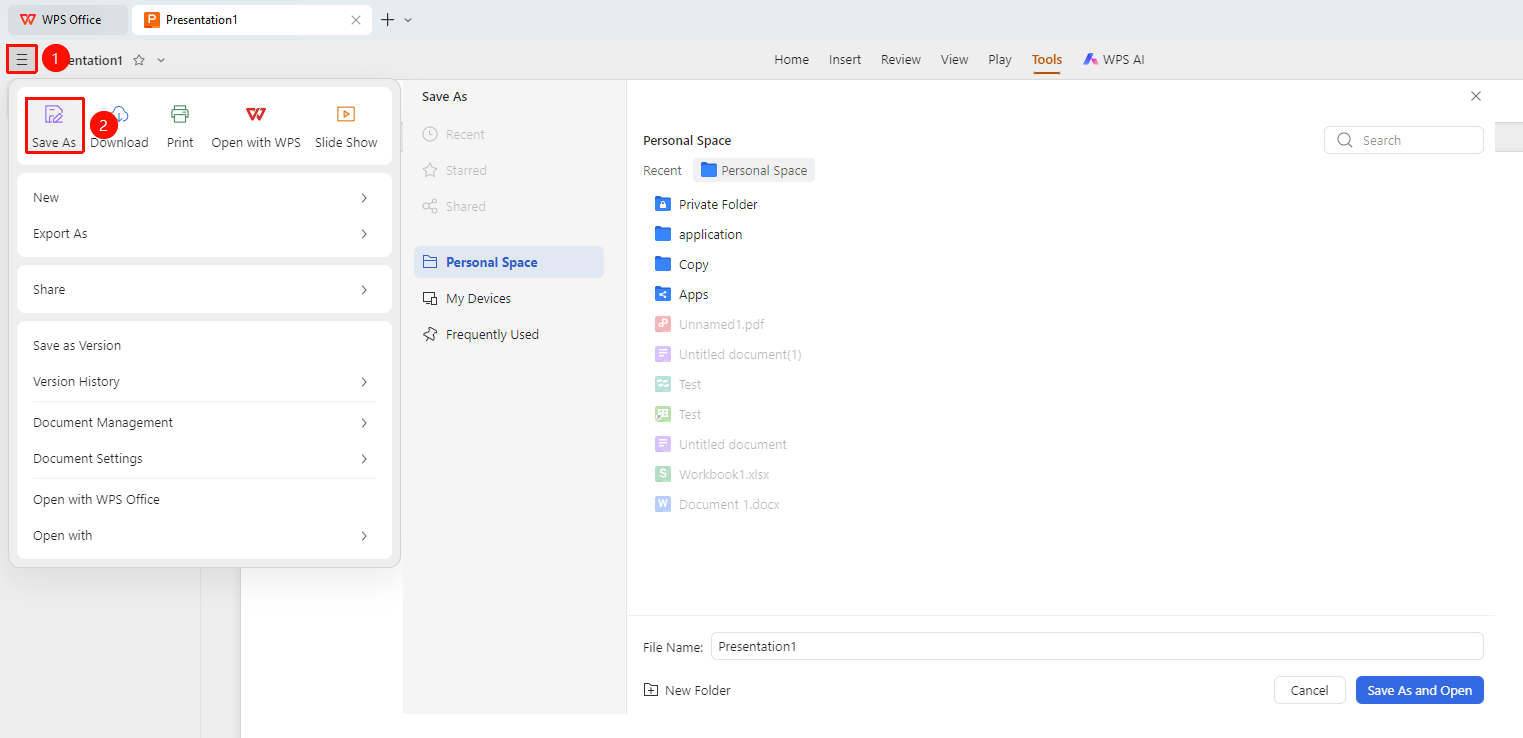Viewport: 1523px width, 738px height.
Task: Open the new tab dropdown arrow
Action: (408, 20)
